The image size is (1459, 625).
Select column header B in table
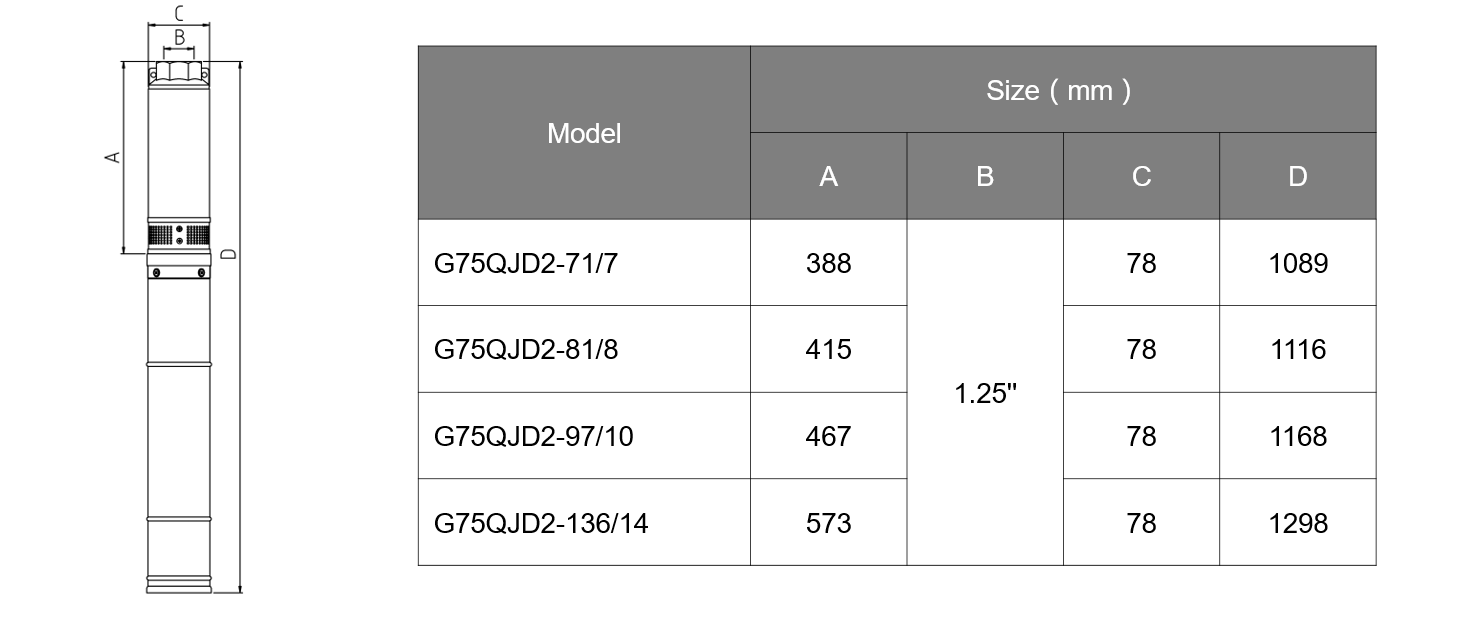pos(985,176)
